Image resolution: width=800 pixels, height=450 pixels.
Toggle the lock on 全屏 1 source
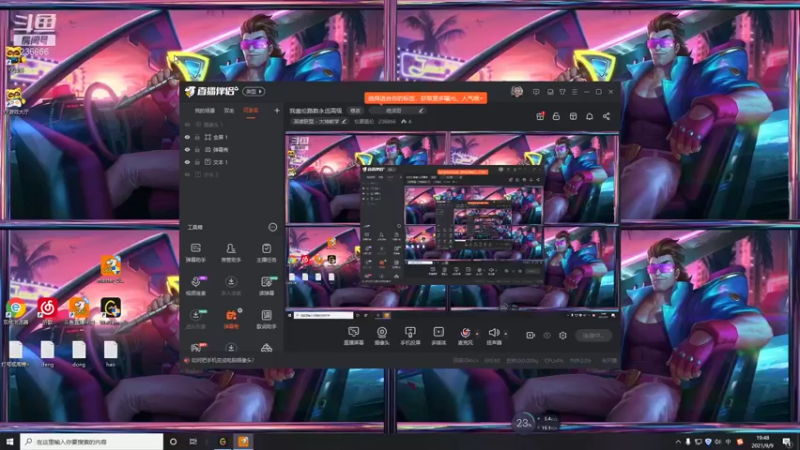[197, 137]
